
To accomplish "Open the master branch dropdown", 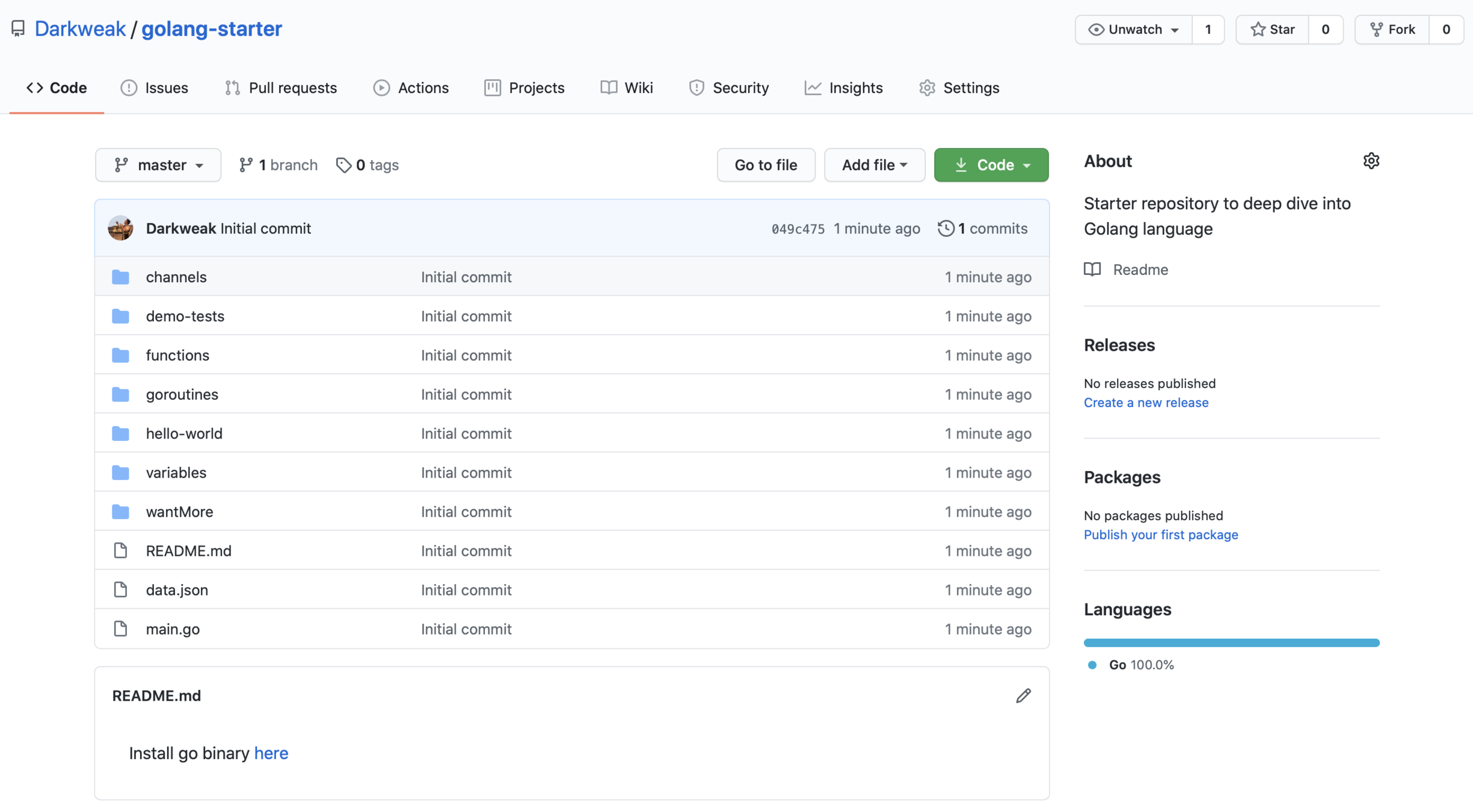I will pos(158,165).
